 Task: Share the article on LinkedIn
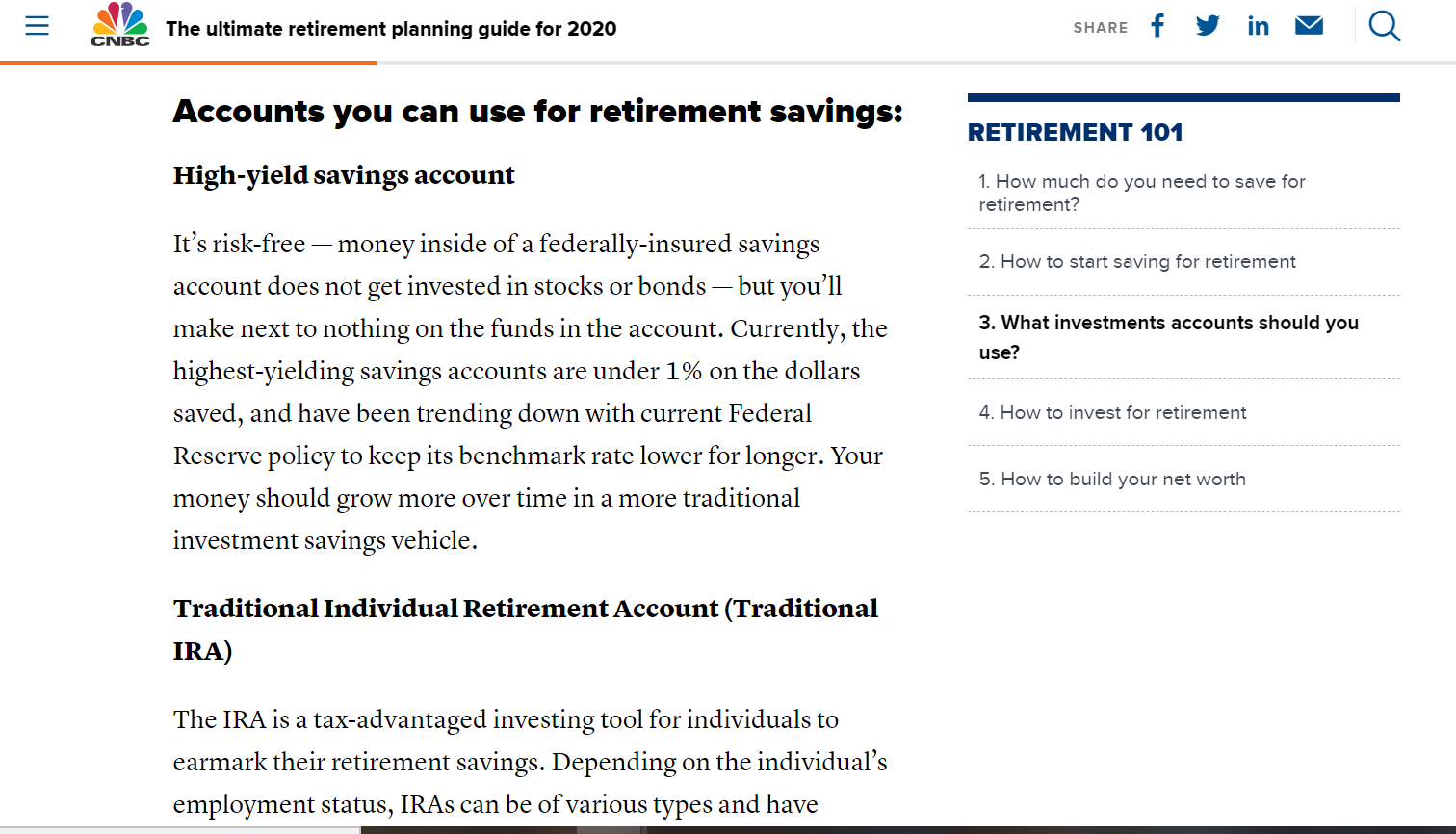pyautogui.click(x=1258, y=26)
